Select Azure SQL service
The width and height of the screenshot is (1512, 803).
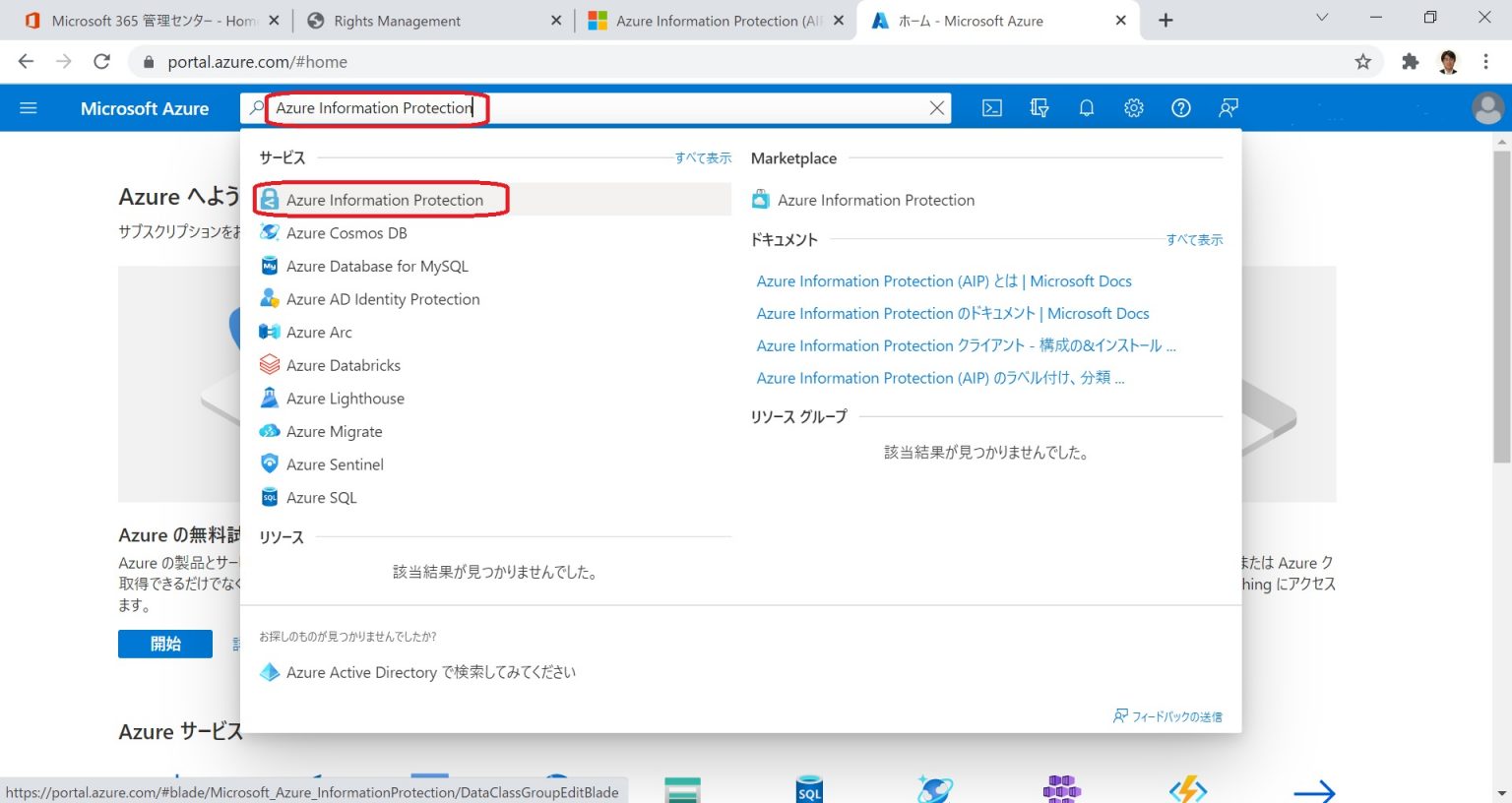[493, 498]
